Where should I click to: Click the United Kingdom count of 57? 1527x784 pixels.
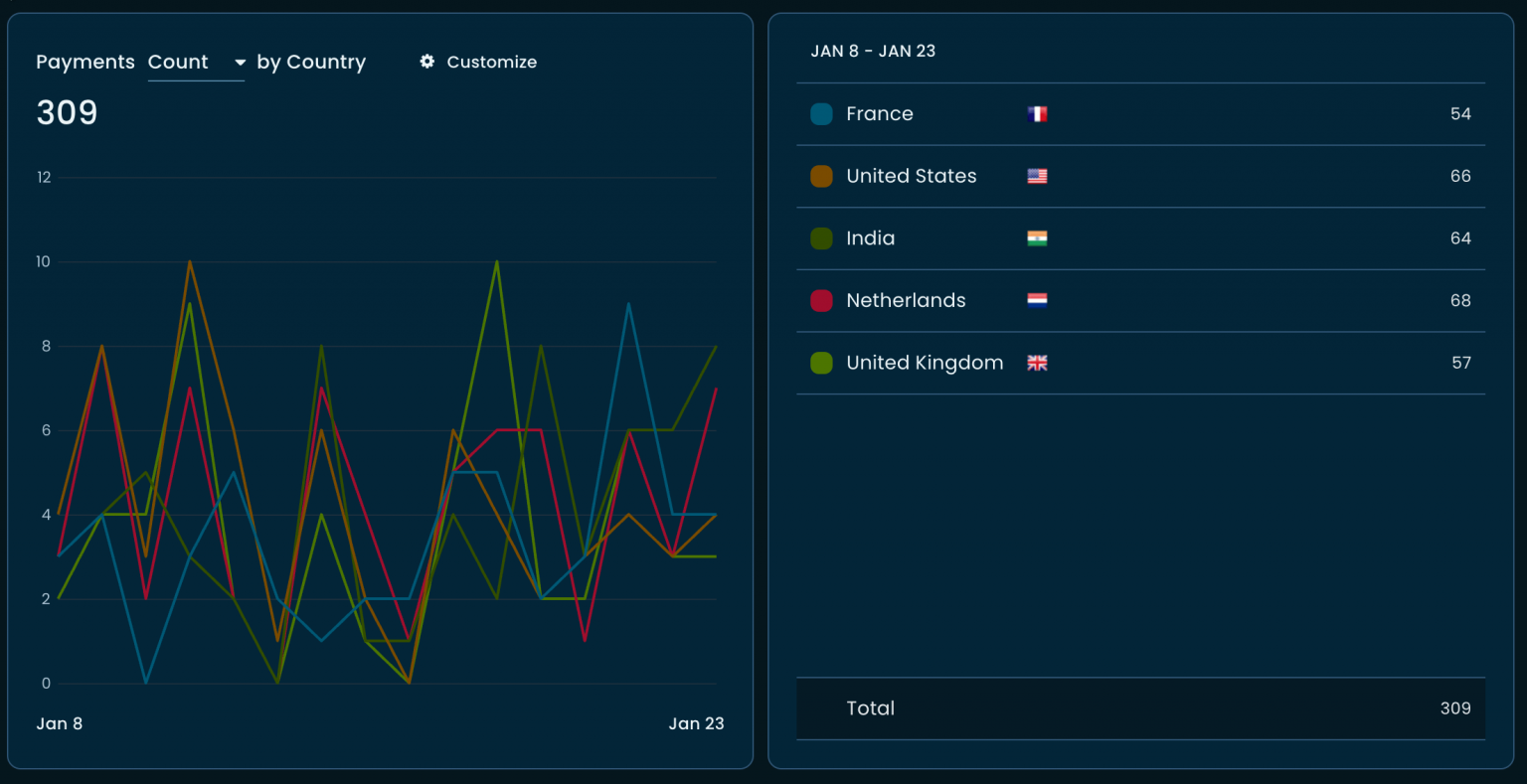(x=1460, y=363)
